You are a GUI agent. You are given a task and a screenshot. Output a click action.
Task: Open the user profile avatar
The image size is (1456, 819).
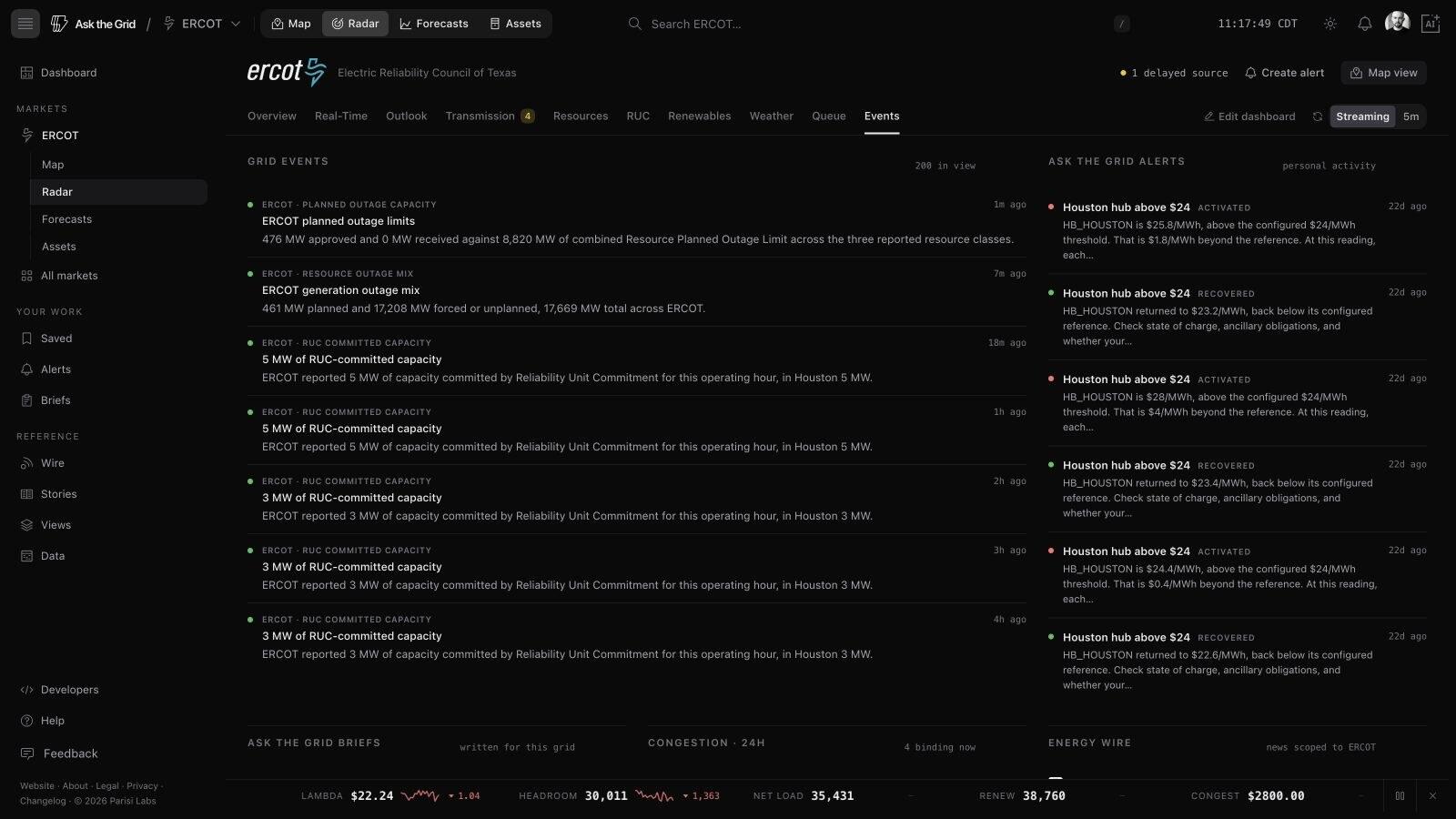click(x=1397, y=23)
